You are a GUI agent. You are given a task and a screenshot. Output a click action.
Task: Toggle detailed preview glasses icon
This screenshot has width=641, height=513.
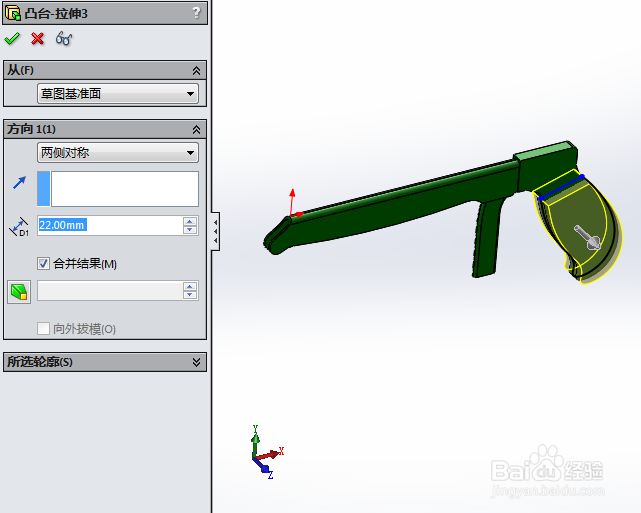pos(64,39)
